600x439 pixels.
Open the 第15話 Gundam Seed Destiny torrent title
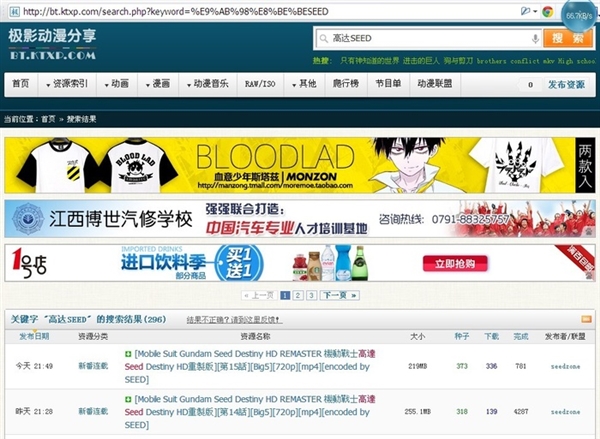[250, 367]
